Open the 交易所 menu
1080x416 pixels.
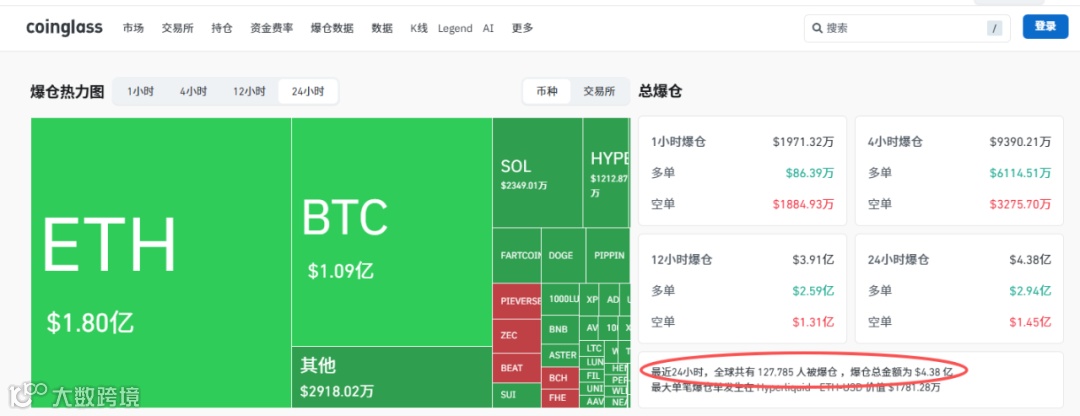[x=178, y=28]
